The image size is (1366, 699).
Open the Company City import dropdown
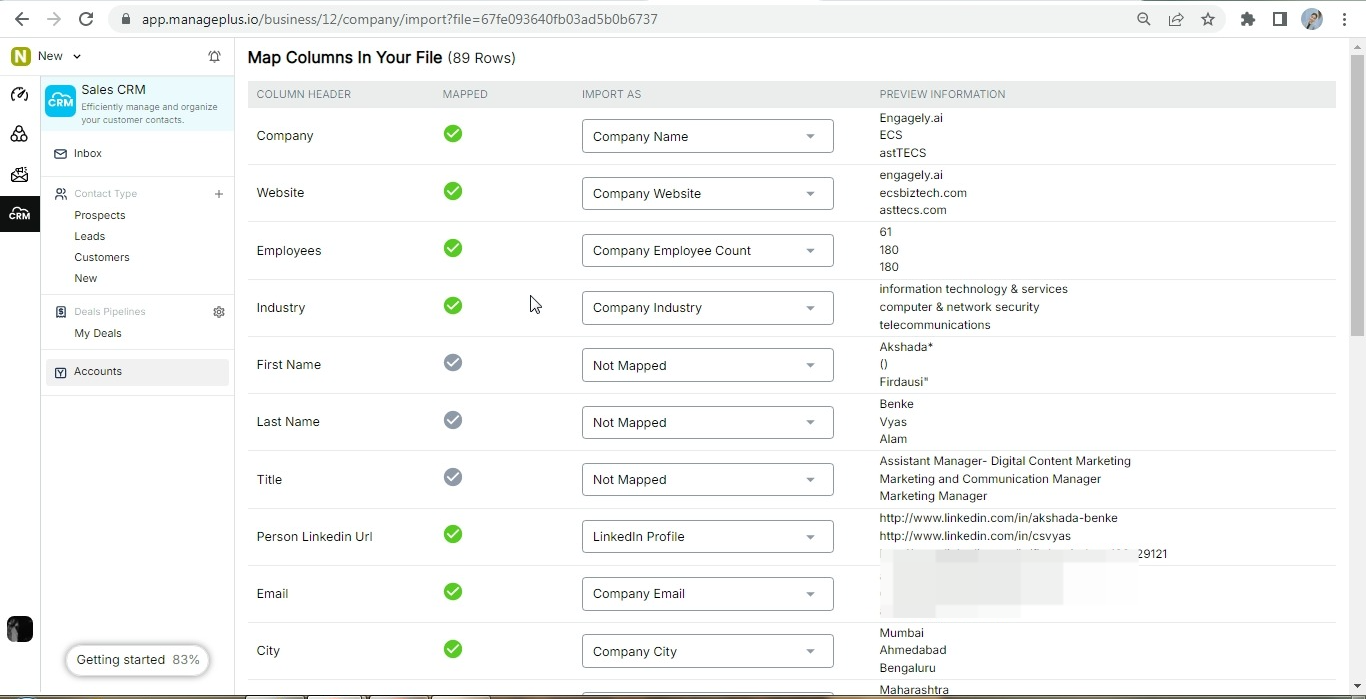[x=707, y=651]
